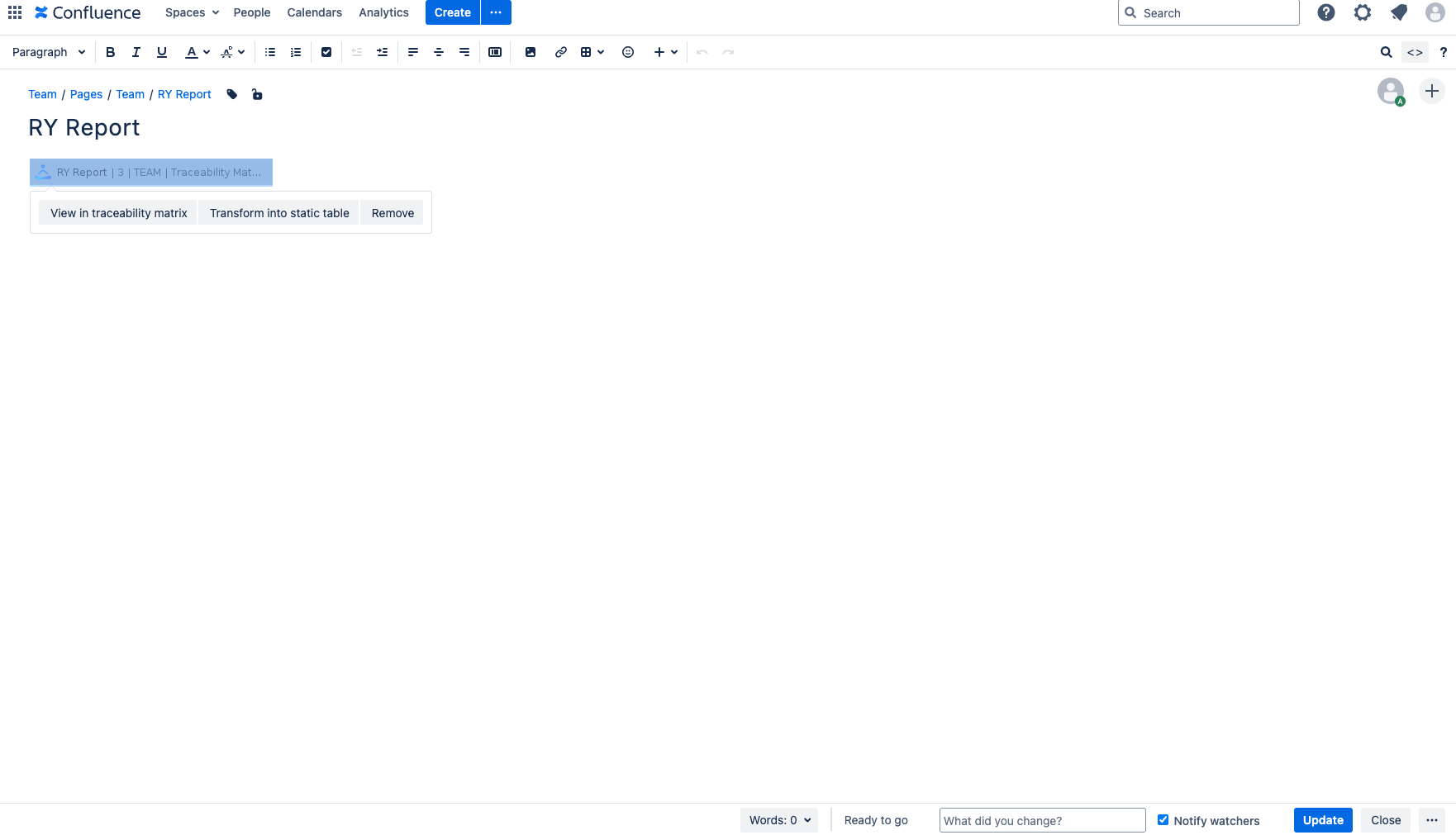
Task: Click the 'What did you change?' field
Action: tap(1042, 820)
